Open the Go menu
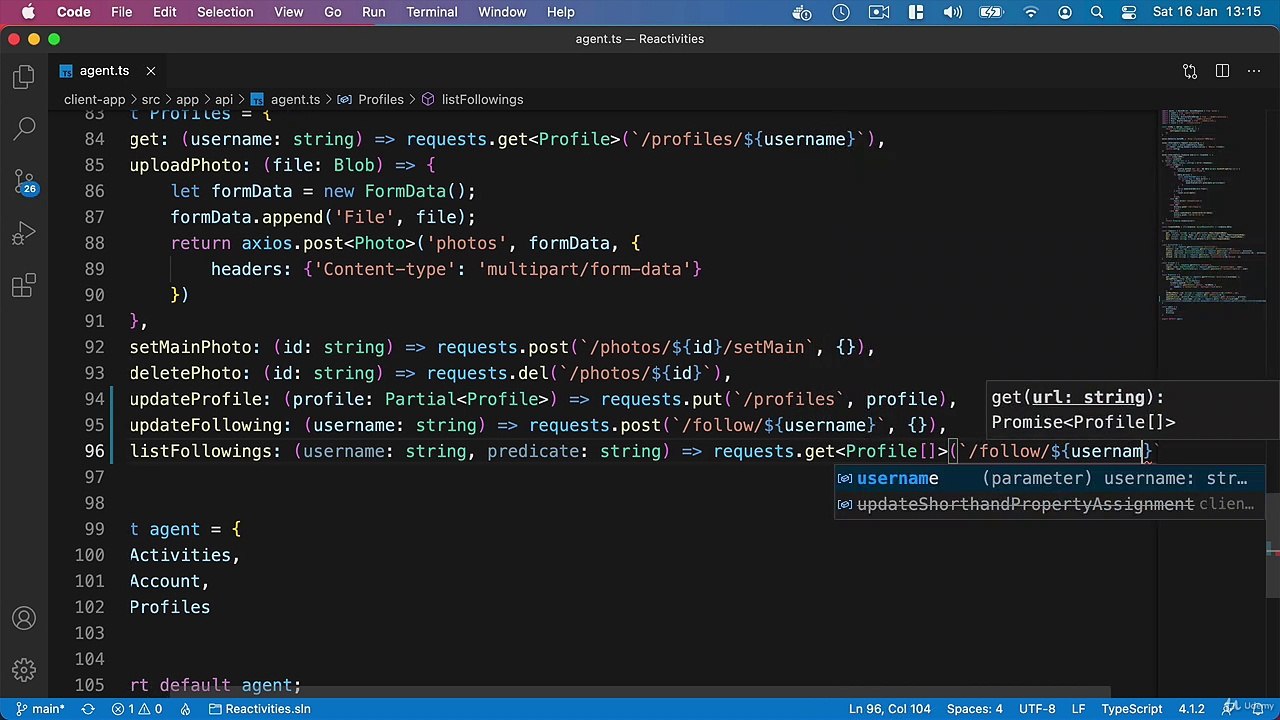 coord(333,12)
